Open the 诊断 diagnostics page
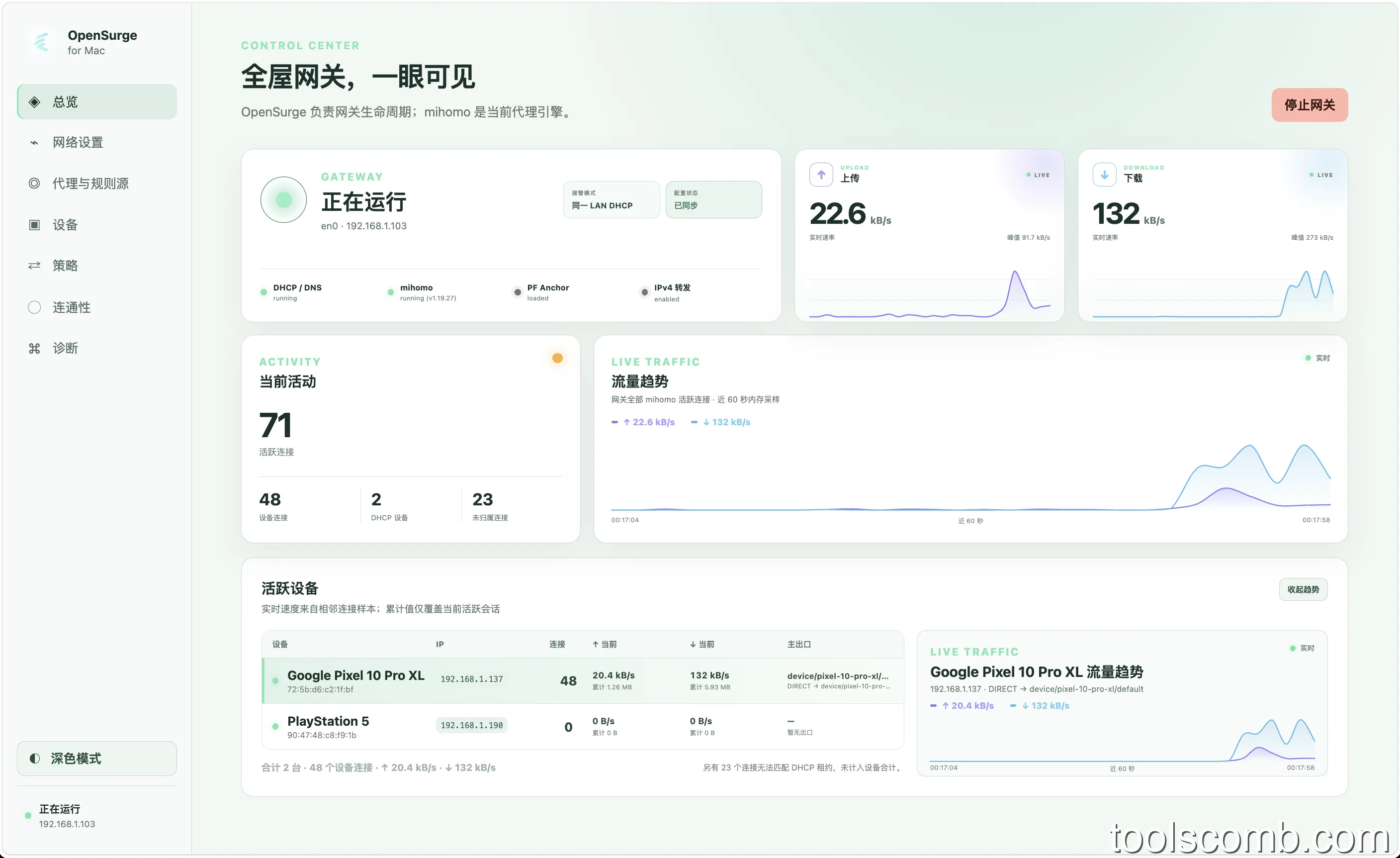The image size is (1400, 858). pyautogui.click(x=96, y=348)
